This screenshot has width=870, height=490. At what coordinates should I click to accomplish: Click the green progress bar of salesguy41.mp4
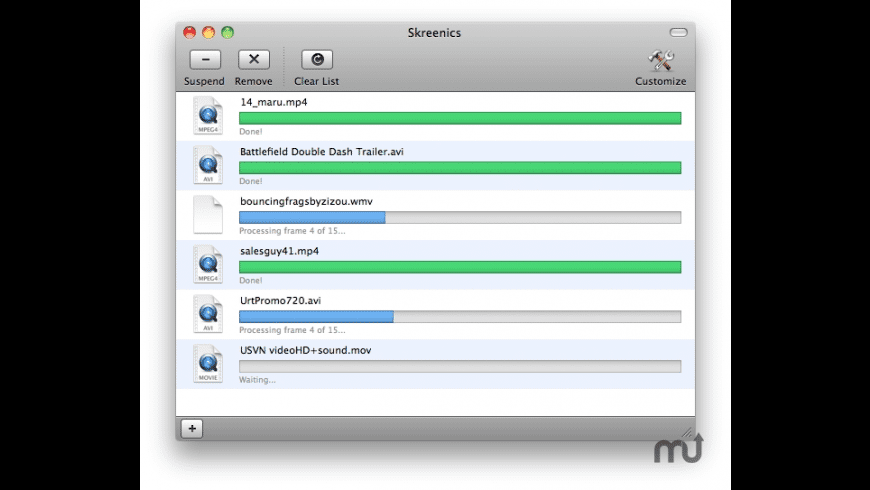tap(460, 267)
